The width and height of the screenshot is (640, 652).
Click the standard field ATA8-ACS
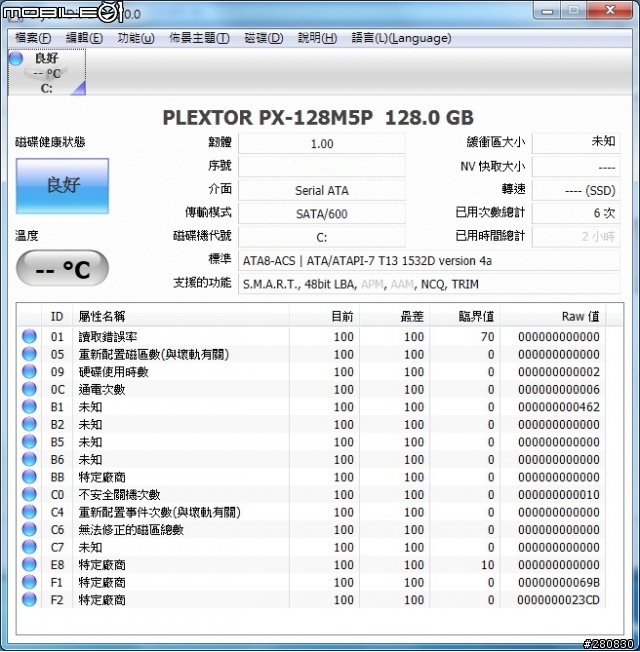pyautogui.click(x=429, y=261)
